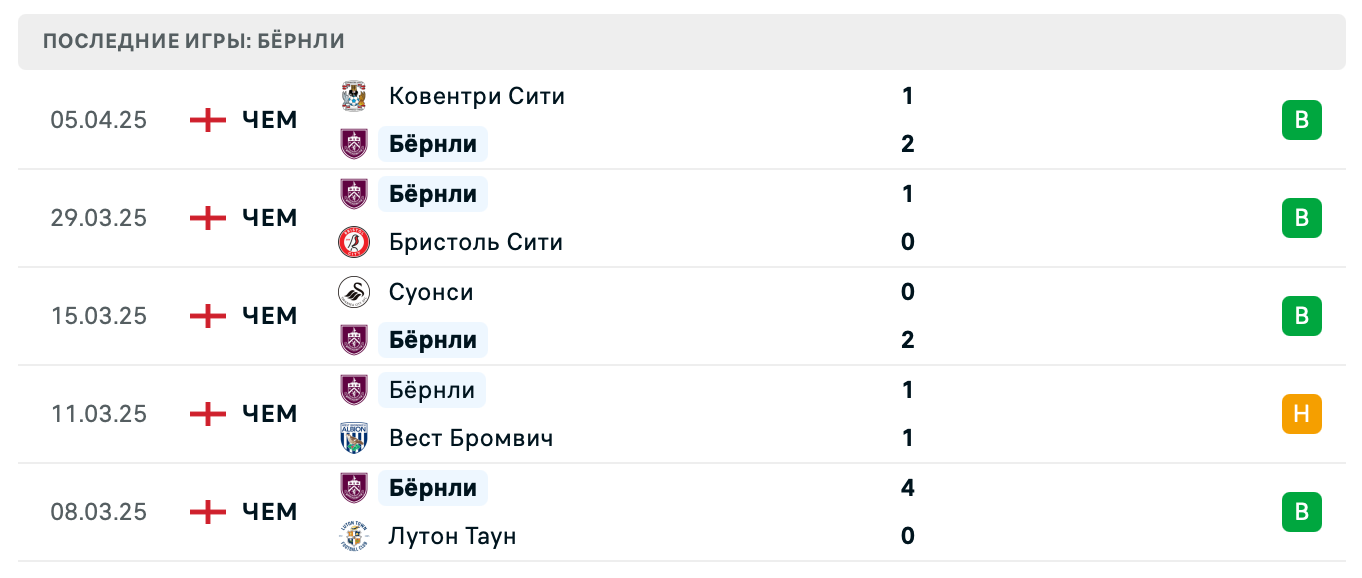Toggle the orange Н badge for the West Brom draw
The image size is (1362, 578).
[x=1301, y=414]
